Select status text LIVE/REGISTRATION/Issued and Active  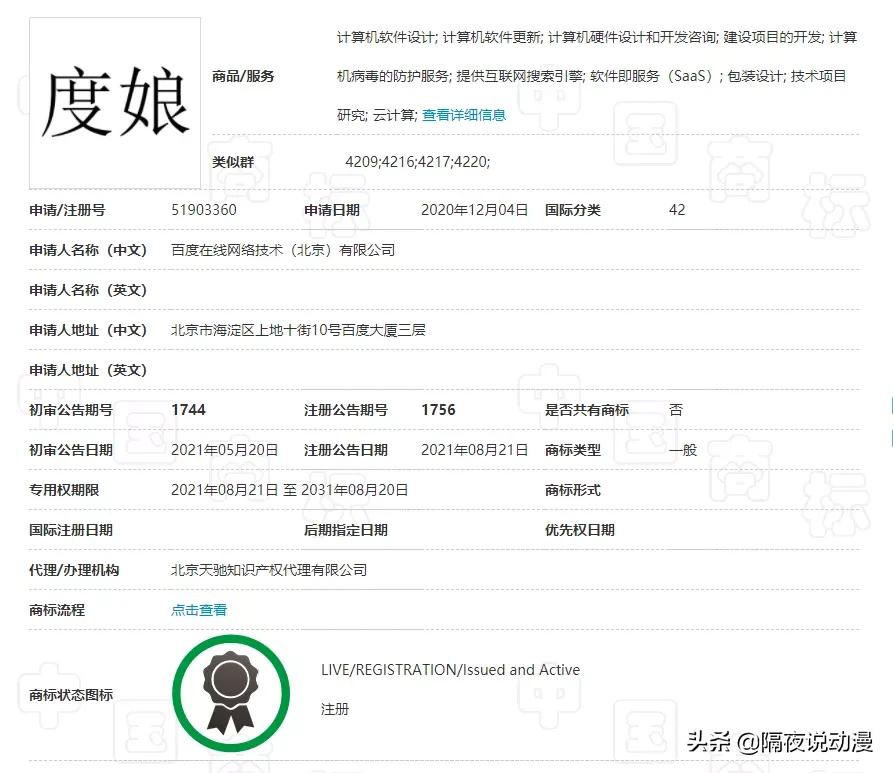(449, 669)
